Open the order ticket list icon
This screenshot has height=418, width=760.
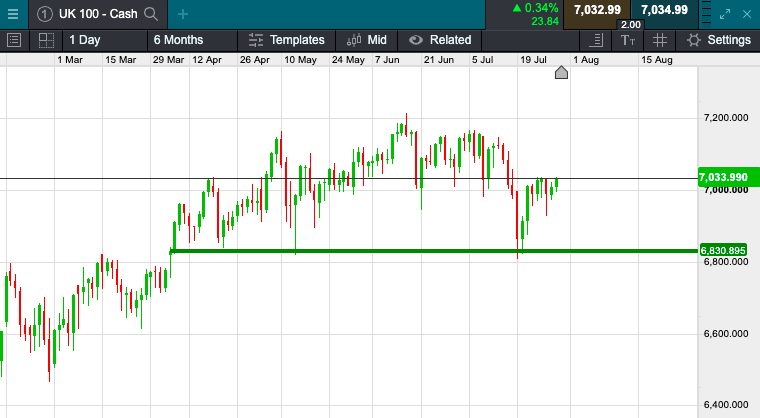[x=14, y=40]
